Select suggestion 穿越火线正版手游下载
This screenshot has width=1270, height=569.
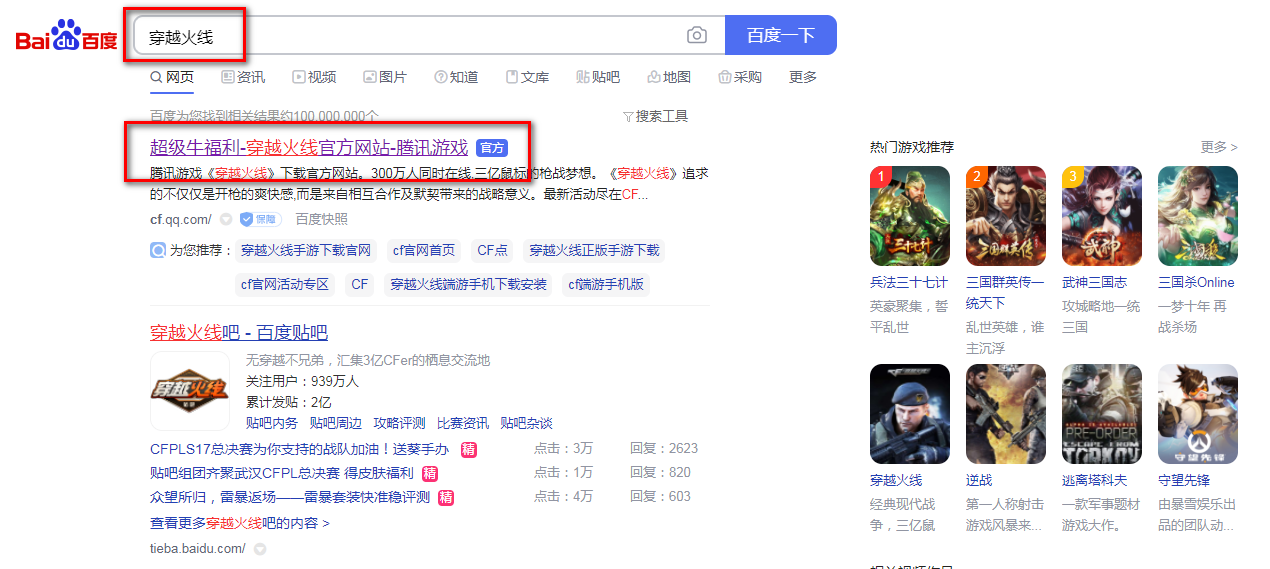pos(594,250)
